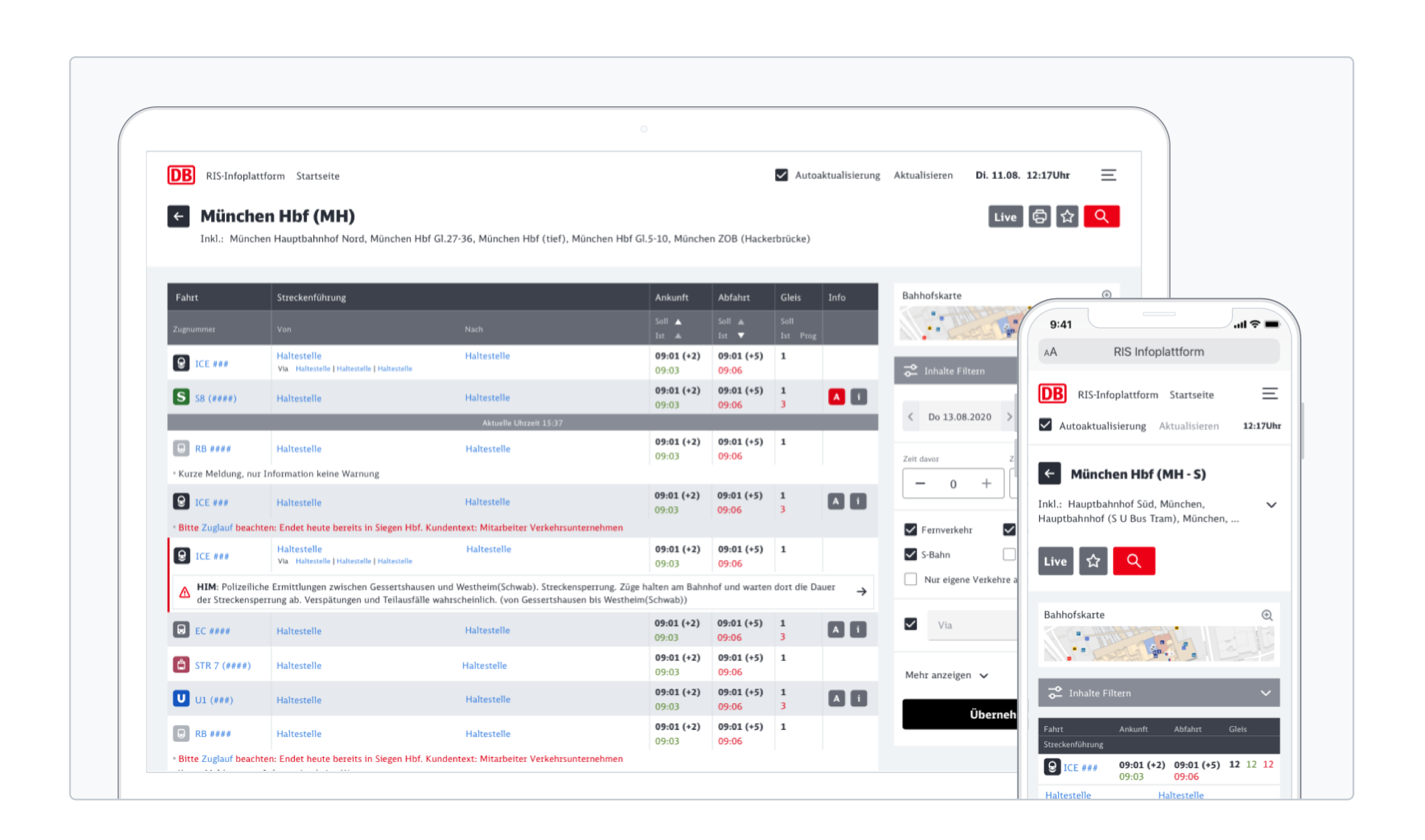Click back arrow beside München Hbf (MH)
This screenshot has height=840, width=1425.
[x=178, y=216]
